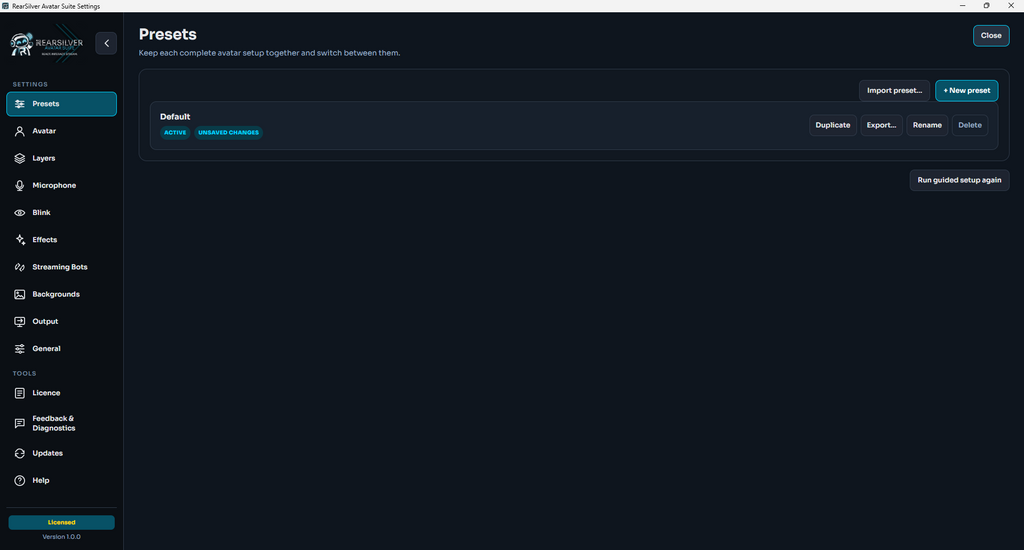Go to Microphone settings
The height and width of the screenshot is (550, 1024).
(61, 186)
